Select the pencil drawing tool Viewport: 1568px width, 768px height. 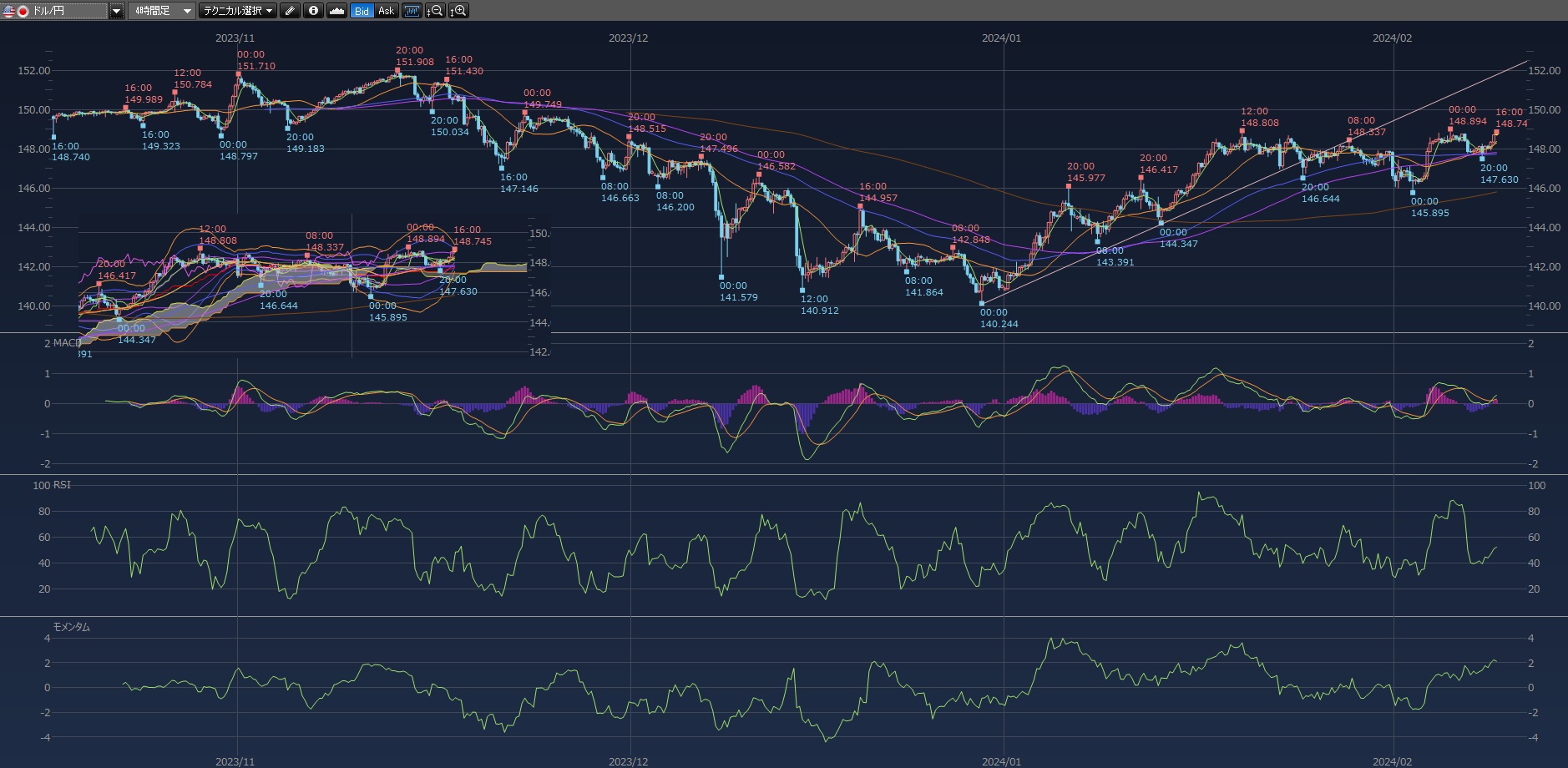coord(290,11)
